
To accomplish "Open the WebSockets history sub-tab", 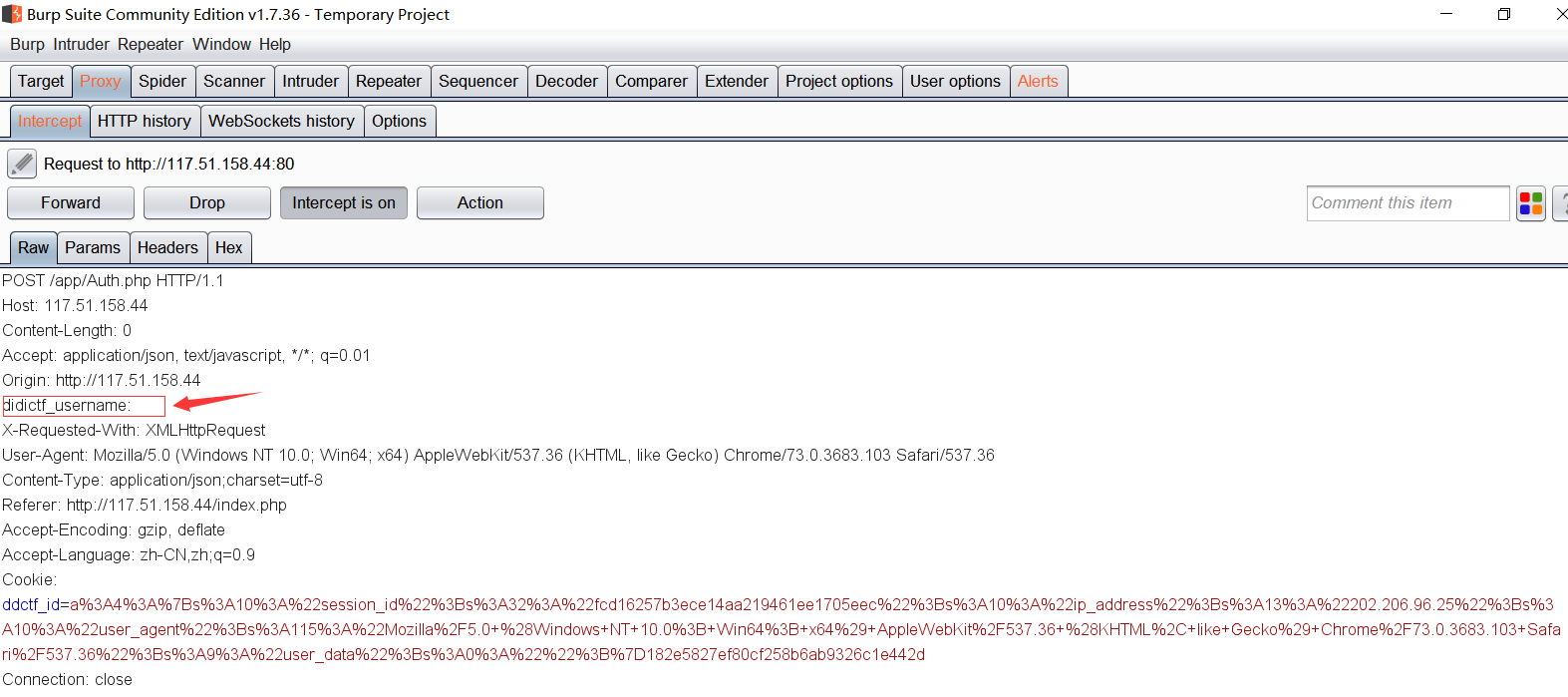I will [282, 122].
